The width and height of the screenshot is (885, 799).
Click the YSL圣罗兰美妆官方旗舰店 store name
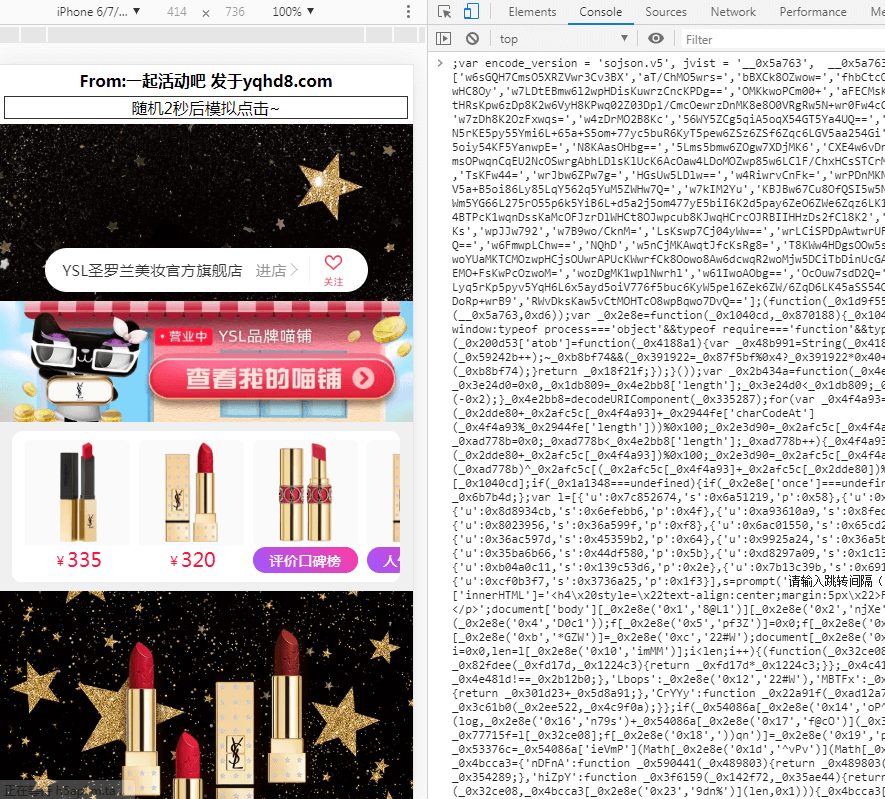point(152,271)
